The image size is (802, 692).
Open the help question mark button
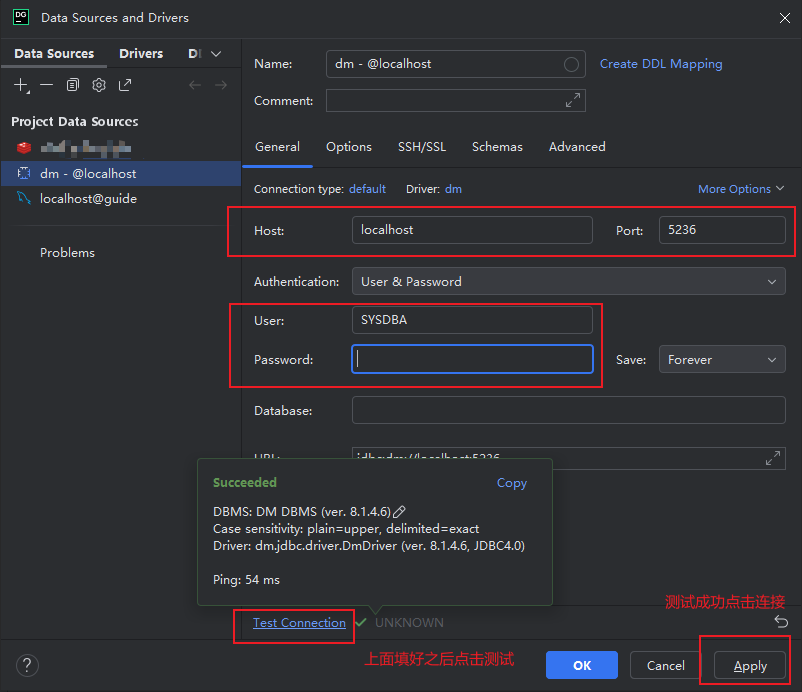(x=27, y=665)
